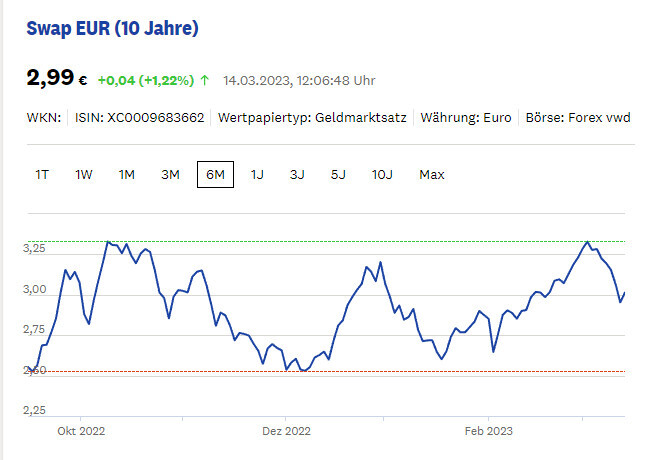Choose the 1M chart period
Screen dimensions: 656x460
pos(127,175)
